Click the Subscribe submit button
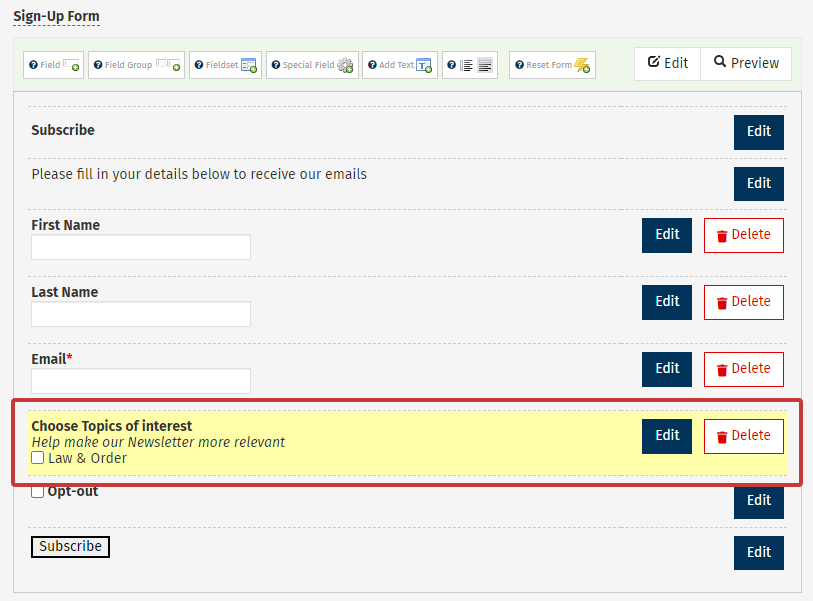This screenshot has height=601, width=813. click(70, 547)
